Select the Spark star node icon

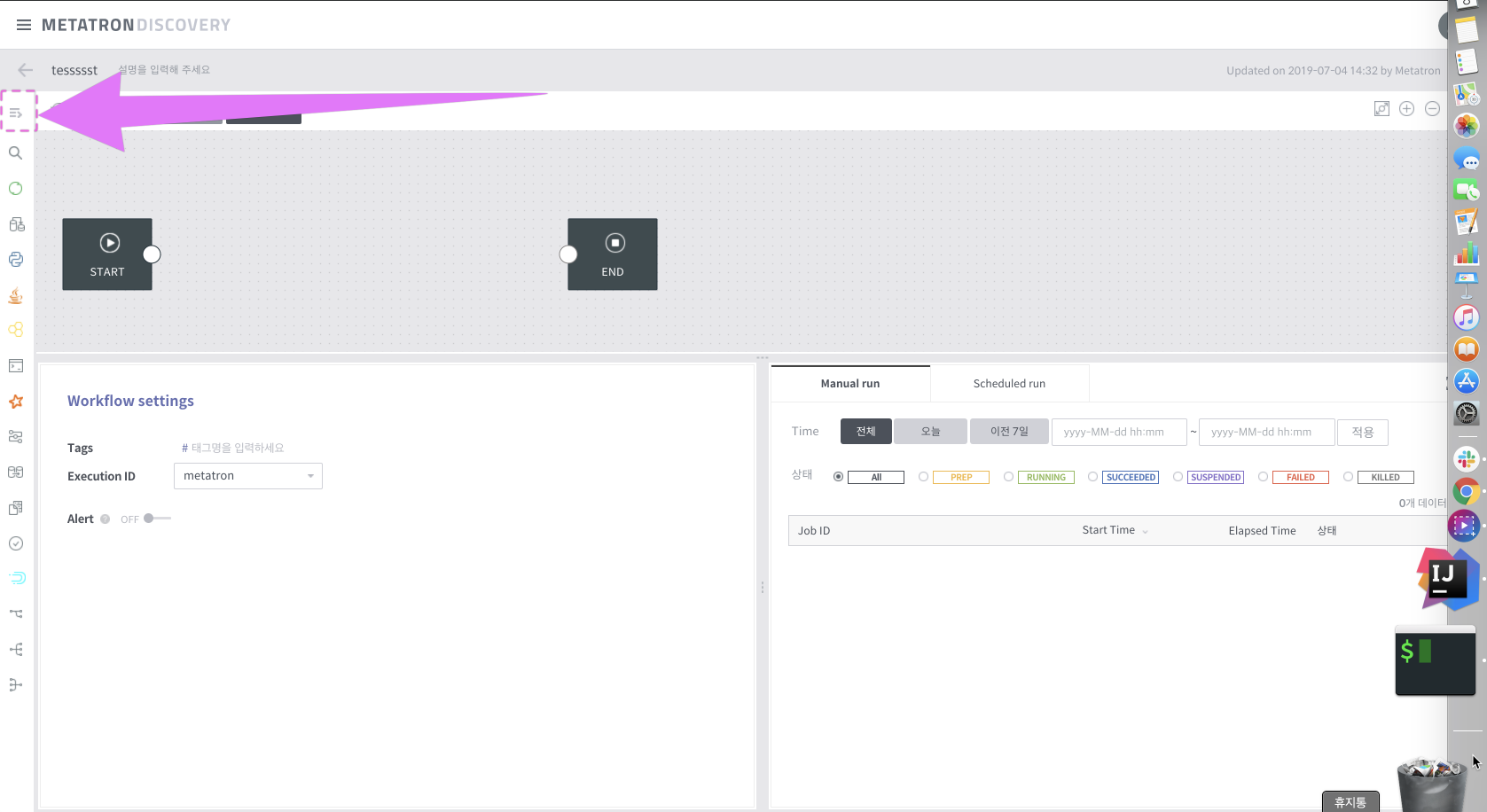16,402
